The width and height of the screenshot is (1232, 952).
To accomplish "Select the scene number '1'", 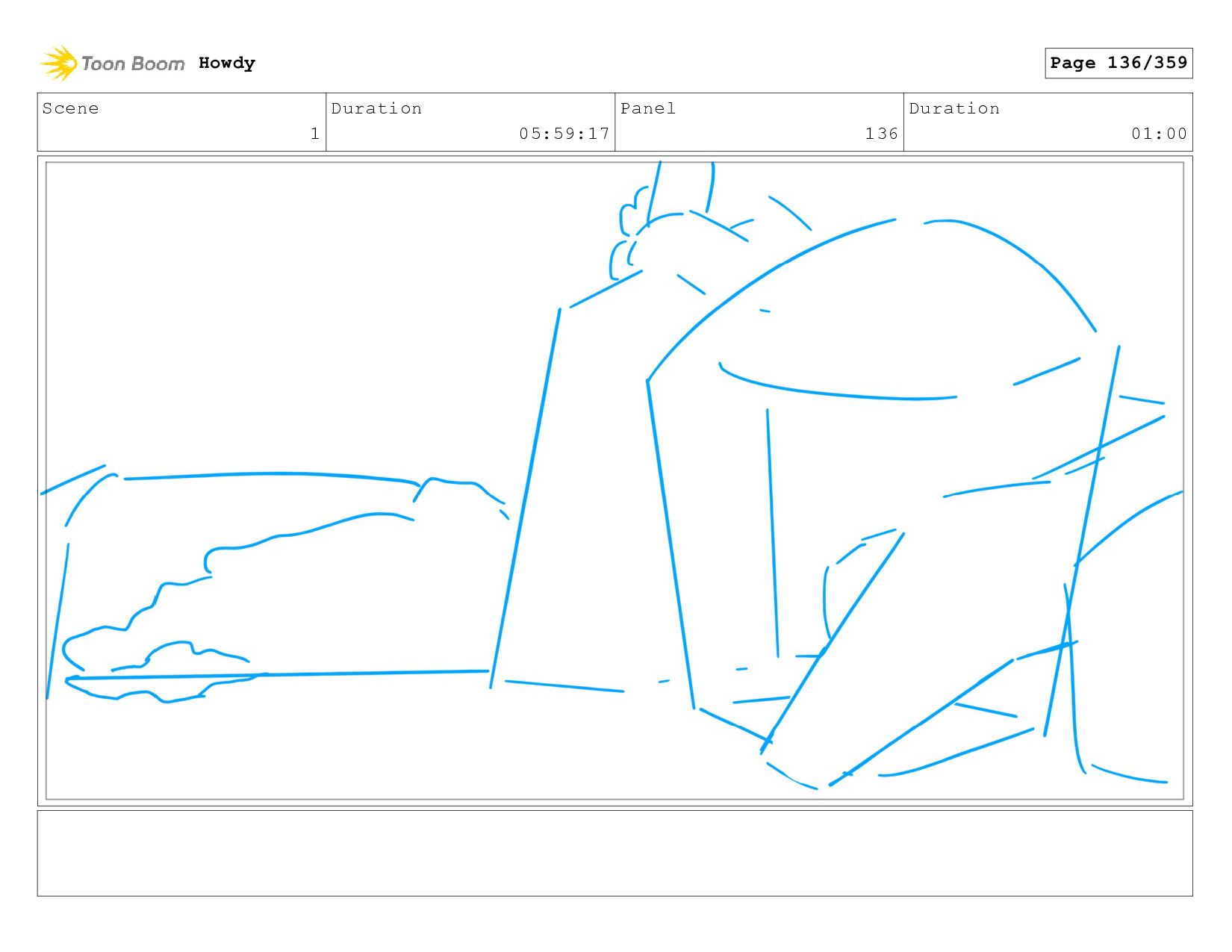I will click(314, 134).
